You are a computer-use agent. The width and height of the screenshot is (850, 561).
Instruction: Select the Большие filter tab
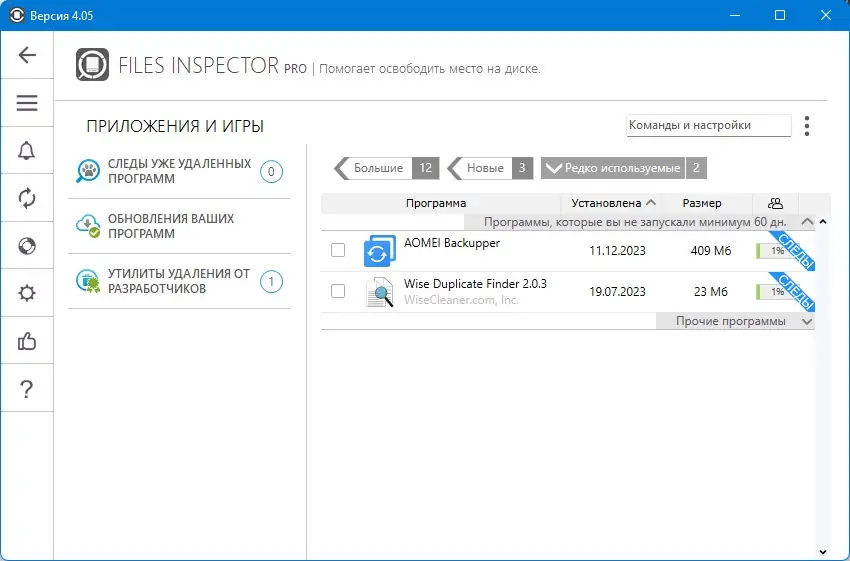click(387, 168)
